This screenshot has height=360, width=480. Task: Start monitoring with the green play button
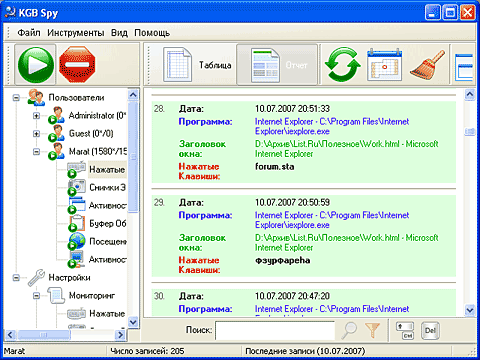tap(36, 65)
